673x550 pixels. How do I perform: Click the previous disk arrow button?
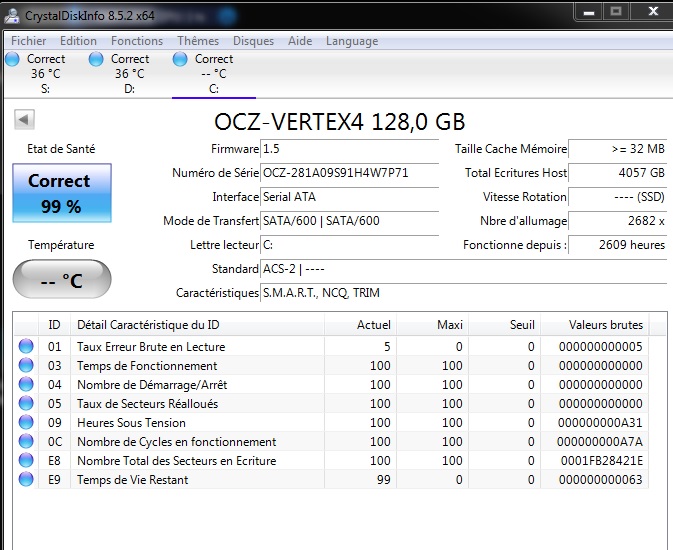[x=24, y=119]
